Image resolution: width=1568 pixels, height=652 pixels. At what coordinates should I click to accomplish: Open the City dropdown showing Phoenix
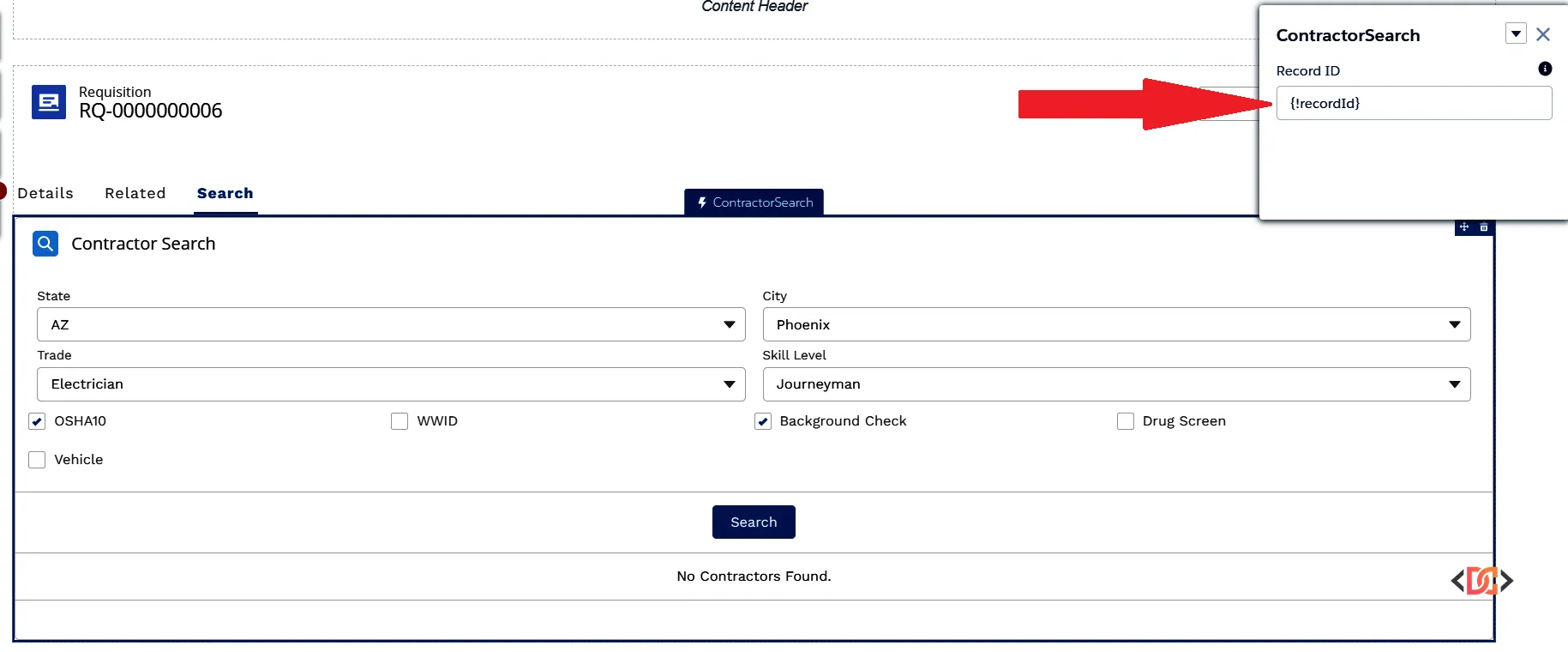[x=1116, y=324]
